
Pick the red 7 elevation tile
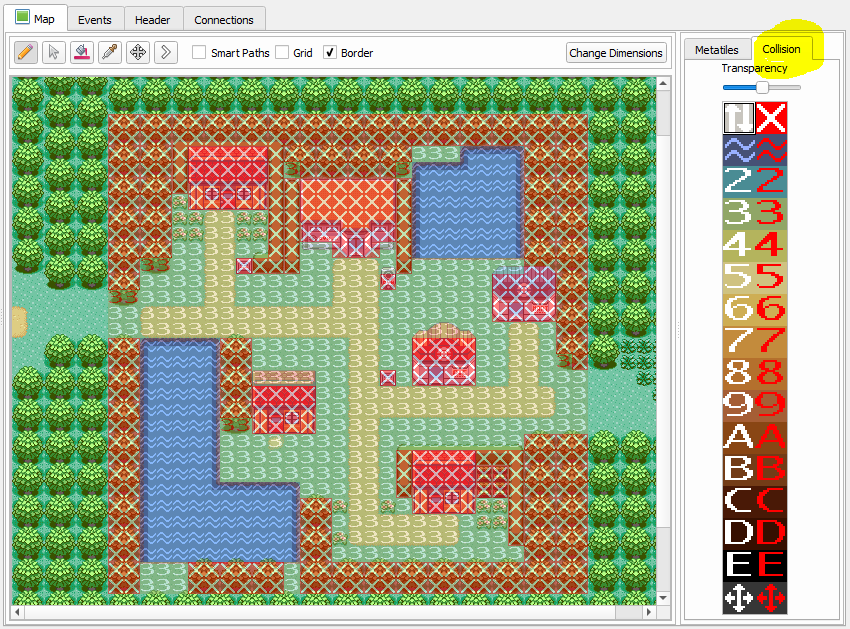pyautogui.click(x=771, y=341)
